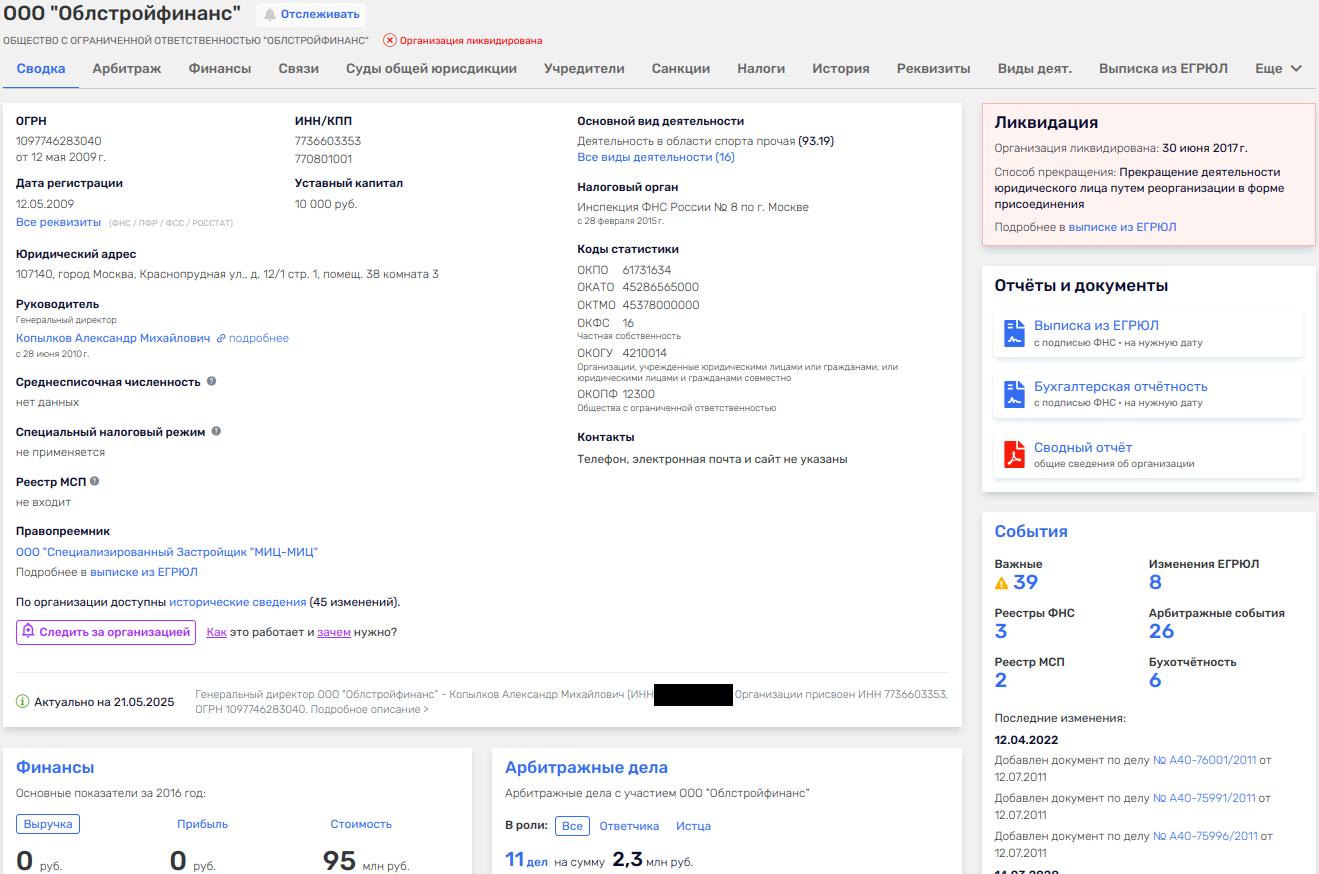Click help icon beside Реестр МСП

(95, 482)
